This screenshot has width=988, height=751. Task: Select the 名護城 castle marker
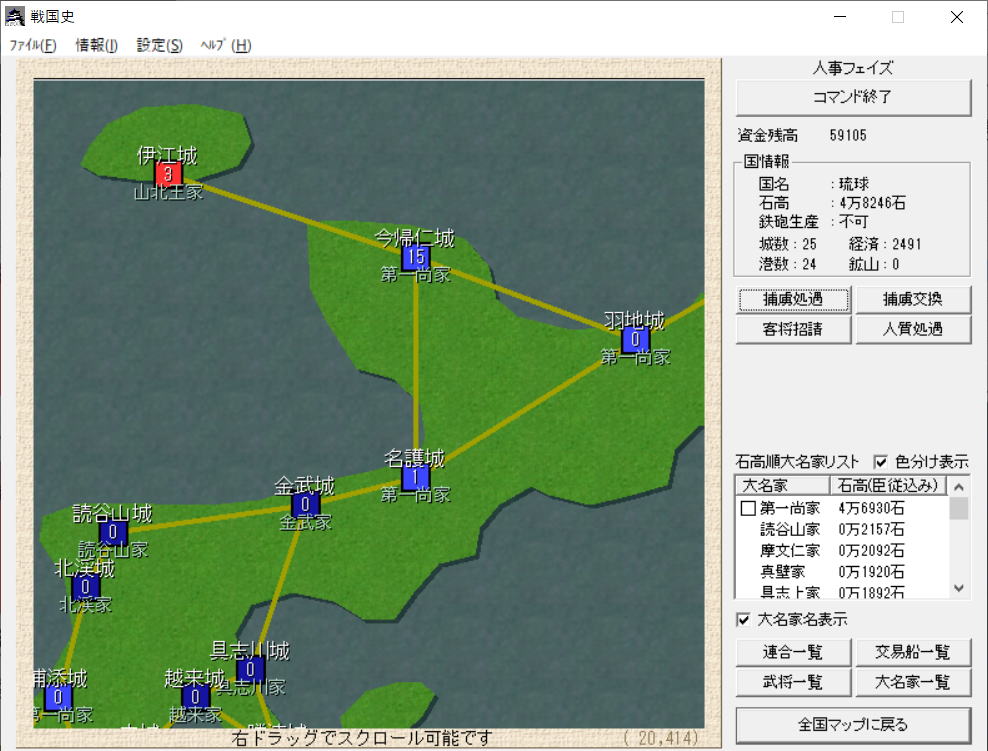tap(415, 478)
